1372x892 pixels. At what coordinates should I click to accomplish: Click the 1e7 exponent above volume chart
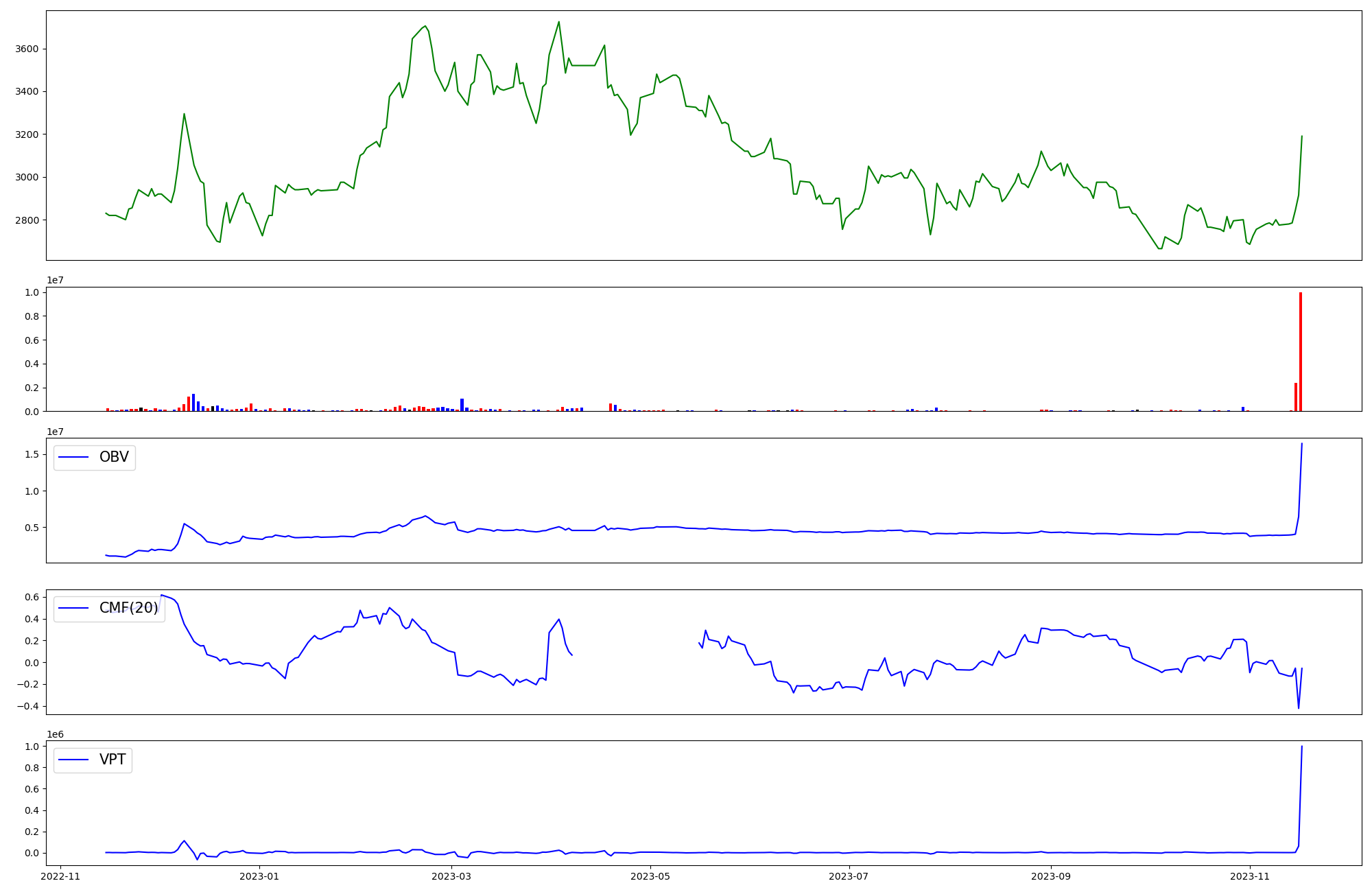[x=56, y=280]
